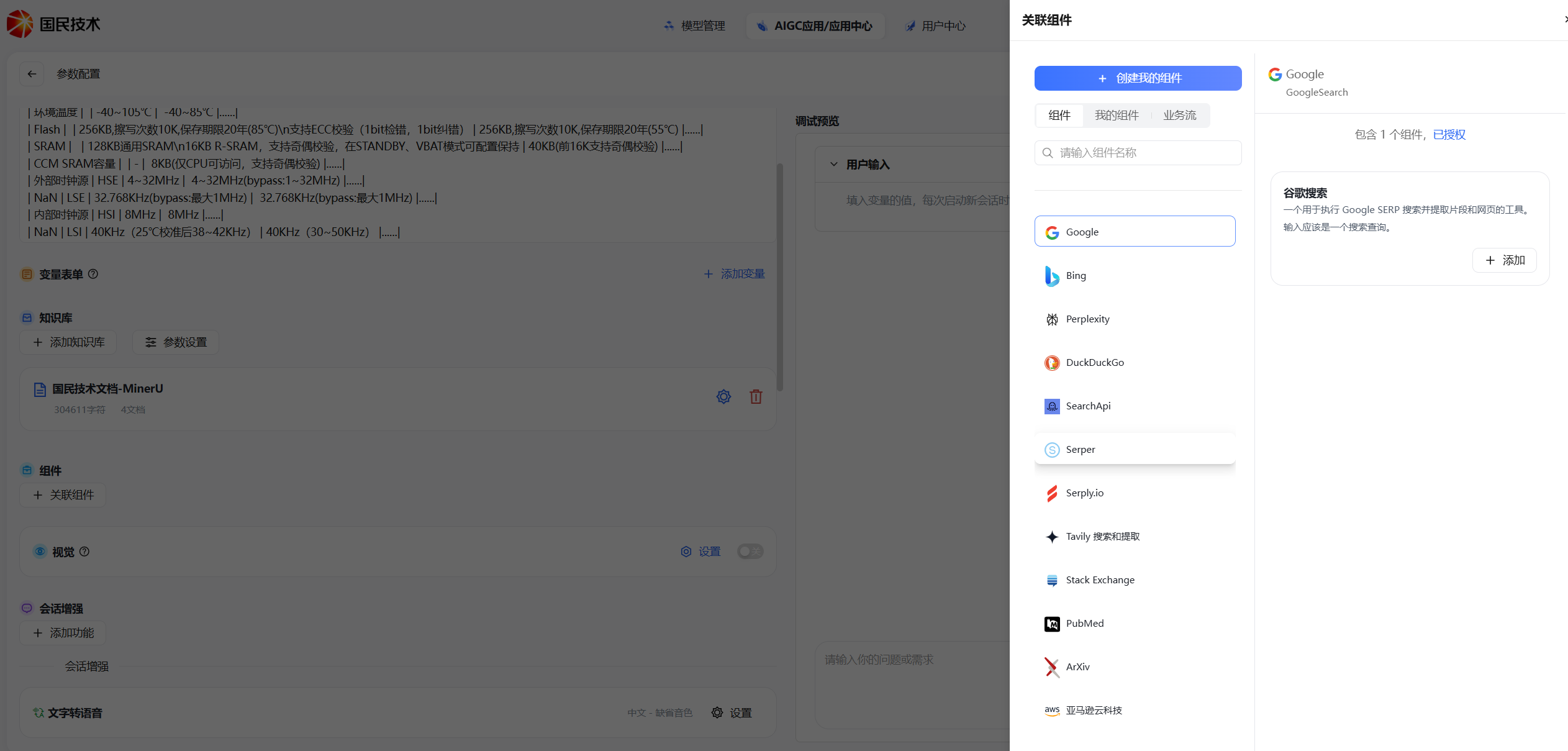Click the 参数配置 page title
The width and height of the screenshot is (1568, 751).
78,74
